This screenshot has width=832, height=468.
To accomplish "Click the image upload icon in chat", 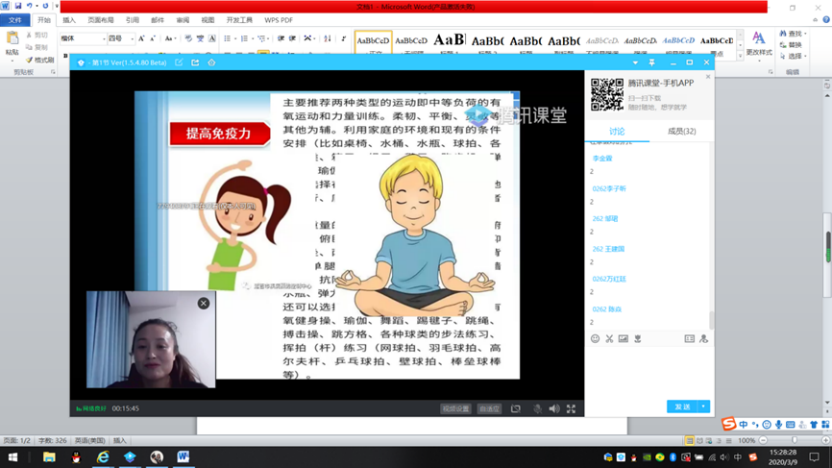I will tap(623, 339).
